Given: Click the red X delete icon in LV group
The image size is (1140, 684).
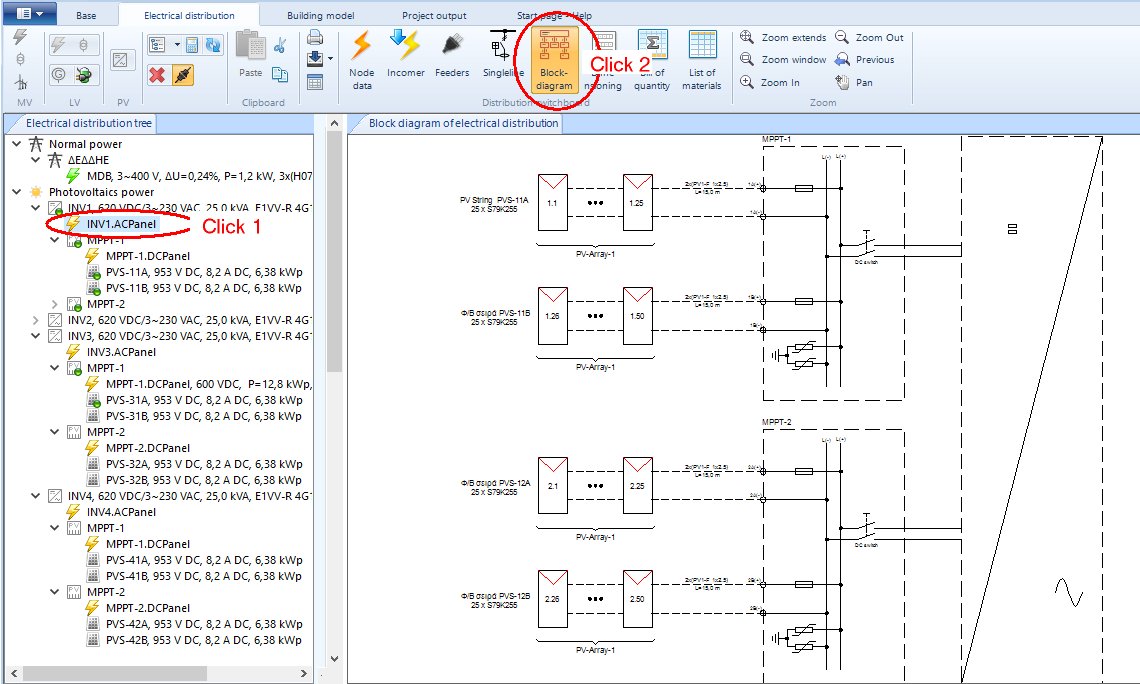Looking at the screenshot, I should [156, 74].
